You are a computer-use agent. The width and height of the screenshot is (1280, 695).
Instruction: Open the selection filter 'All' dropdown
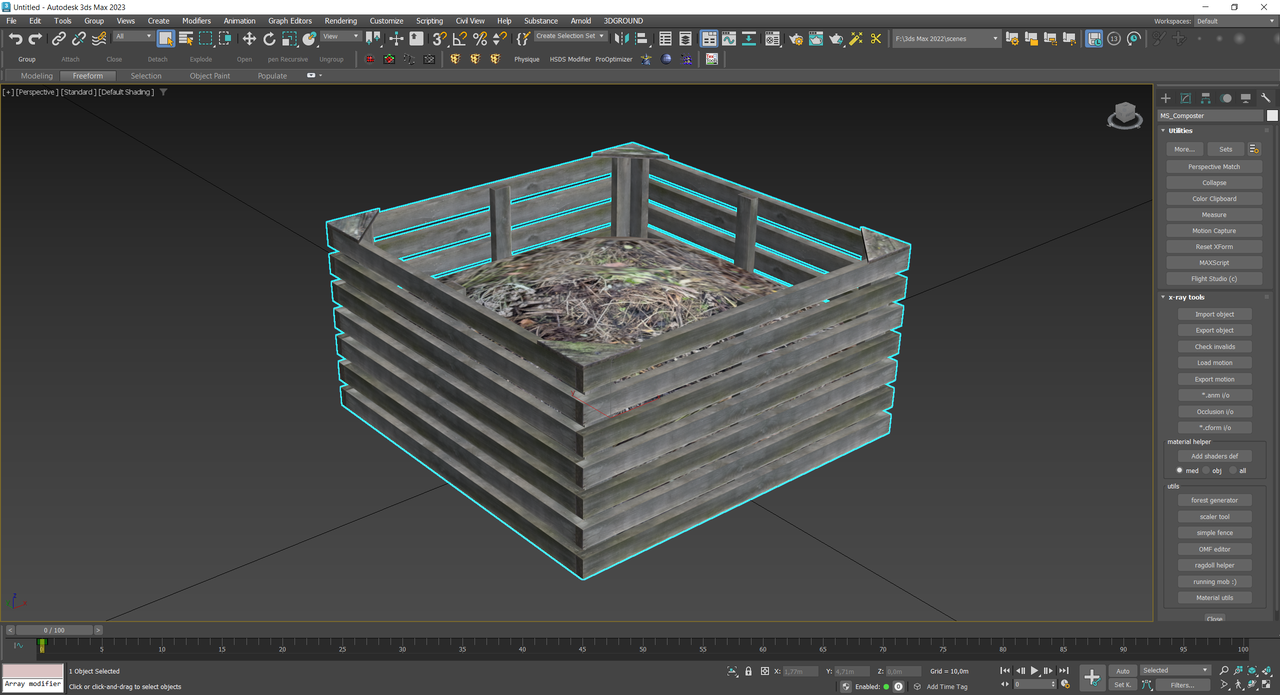tap(133, 37)
